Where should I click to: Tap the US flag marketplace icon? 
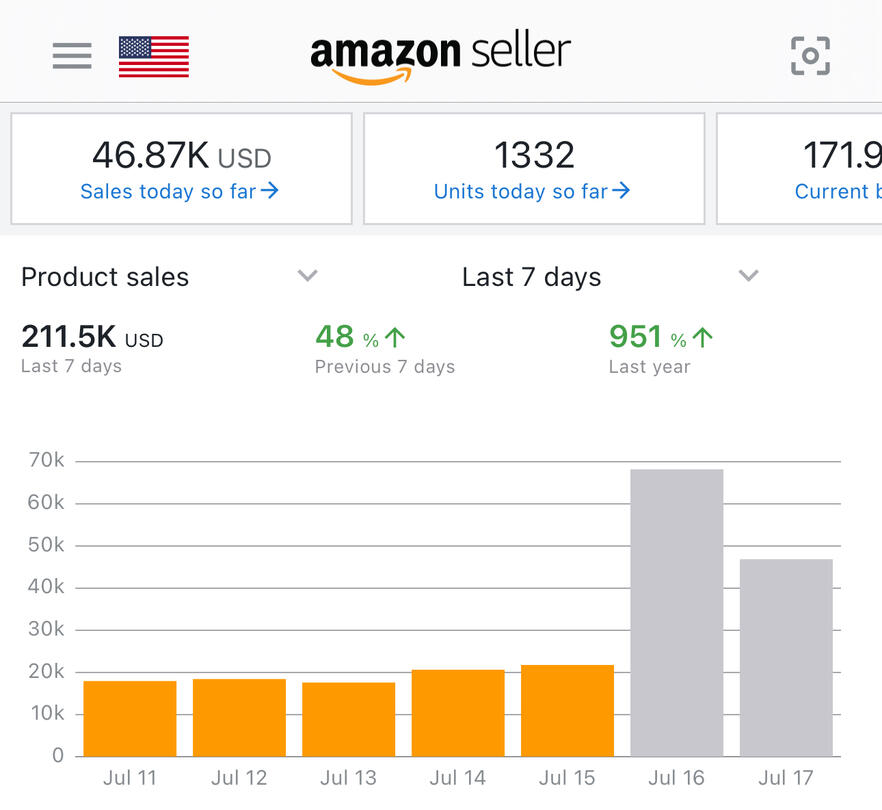click(x=153, y=56)
